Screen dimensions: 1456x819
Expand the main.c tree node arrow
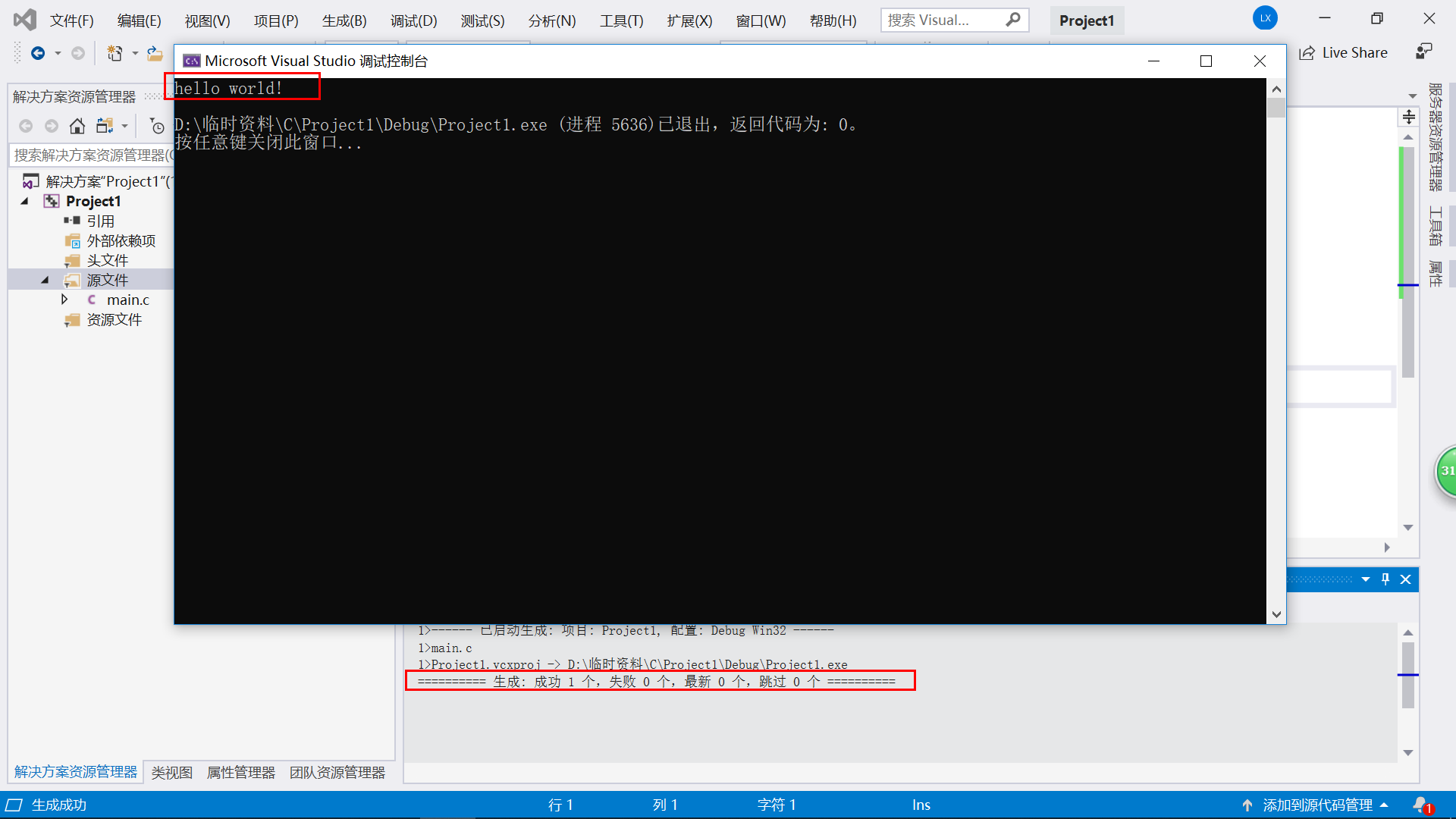pos(64,300)
